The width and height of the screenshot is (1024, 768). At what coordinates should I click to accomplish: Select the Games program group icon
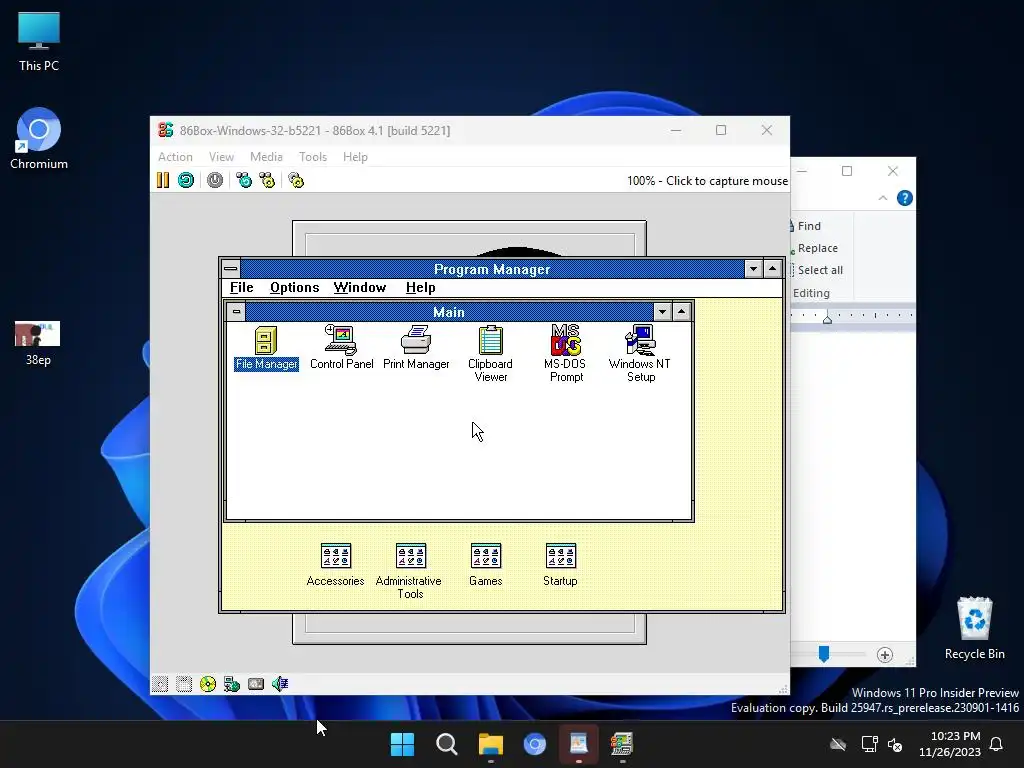pos(485,565)
